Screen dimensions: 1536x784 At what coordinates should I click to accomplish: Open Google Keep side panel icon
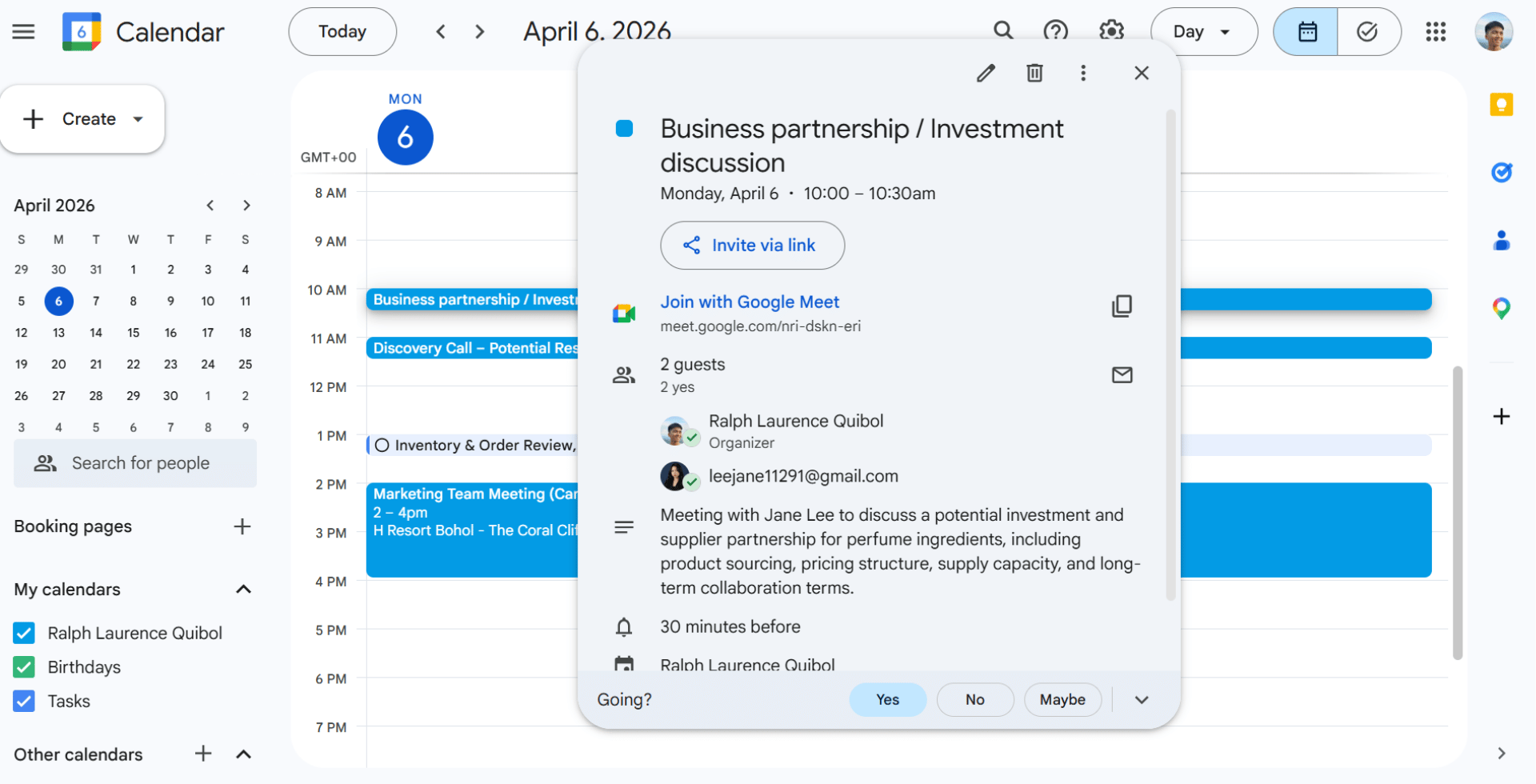tap(1502, 104)
